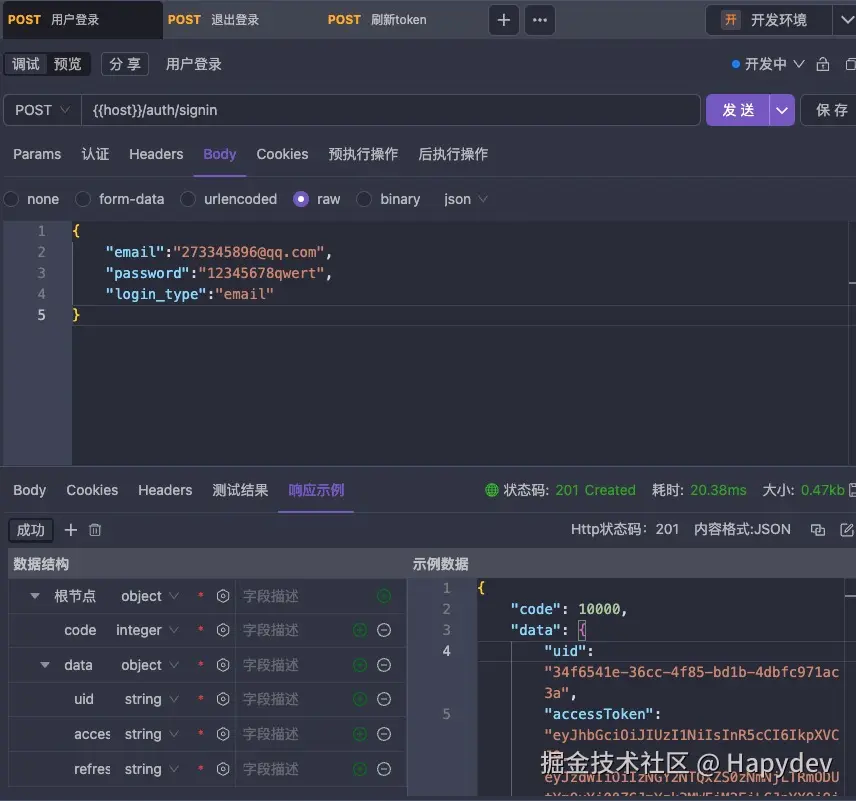Add a new response example with plus

pos(70,530)
